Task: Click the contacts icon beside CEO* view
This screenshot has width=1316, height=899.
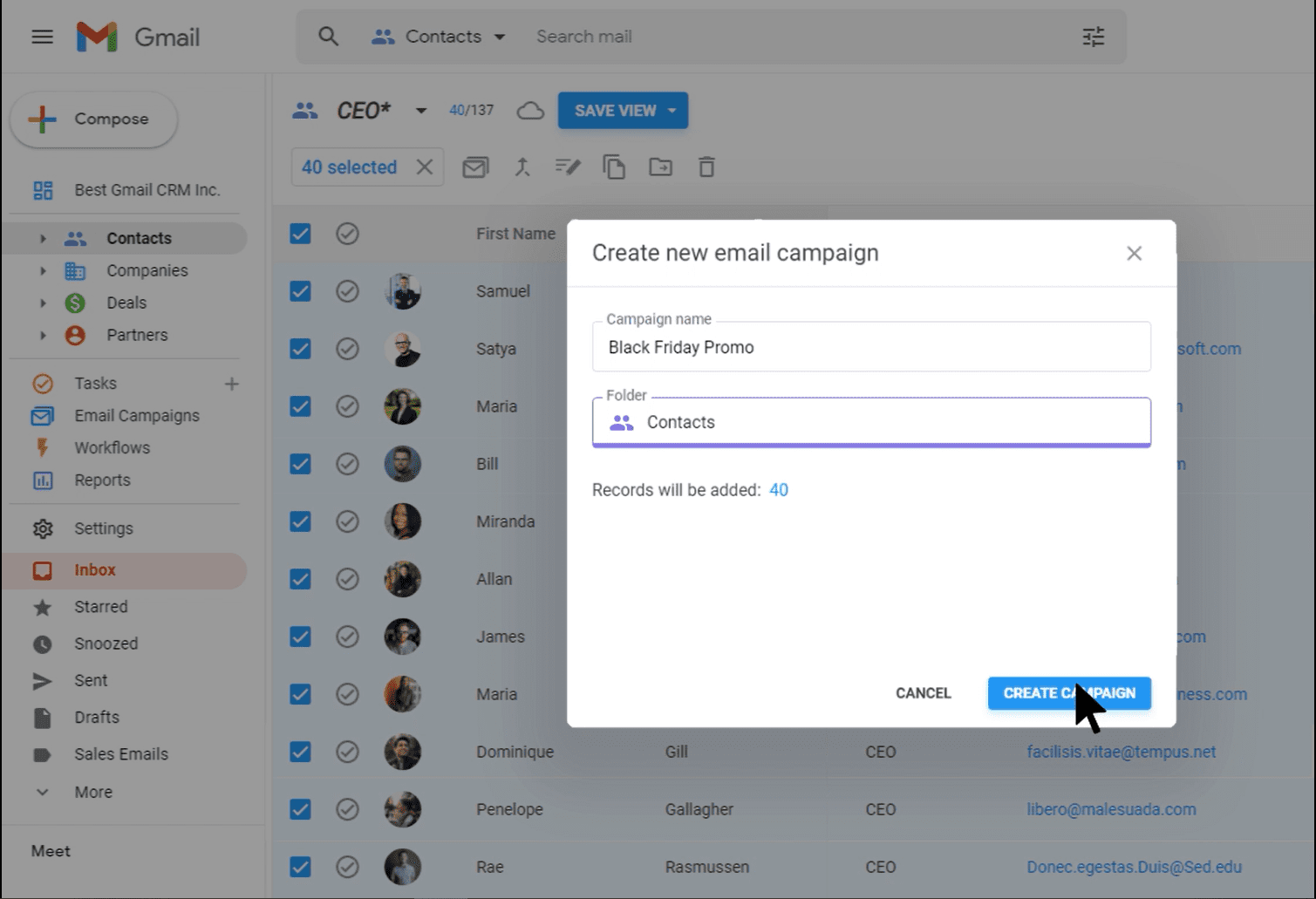Action: click(304, 111)
